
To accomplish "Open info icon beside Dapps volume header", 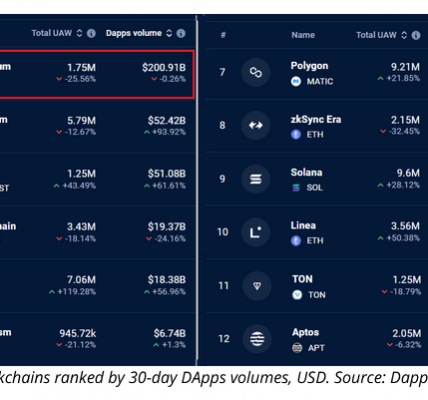I will click(181, 33).
